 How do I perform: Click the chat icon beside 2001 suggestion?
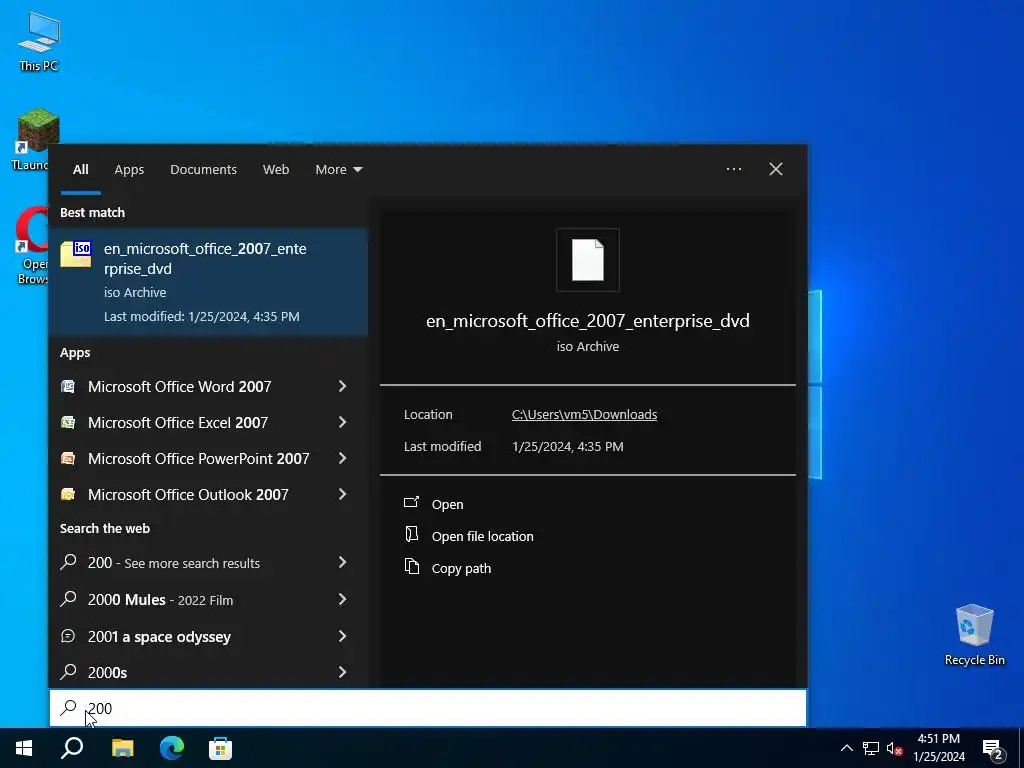[68, 636]
